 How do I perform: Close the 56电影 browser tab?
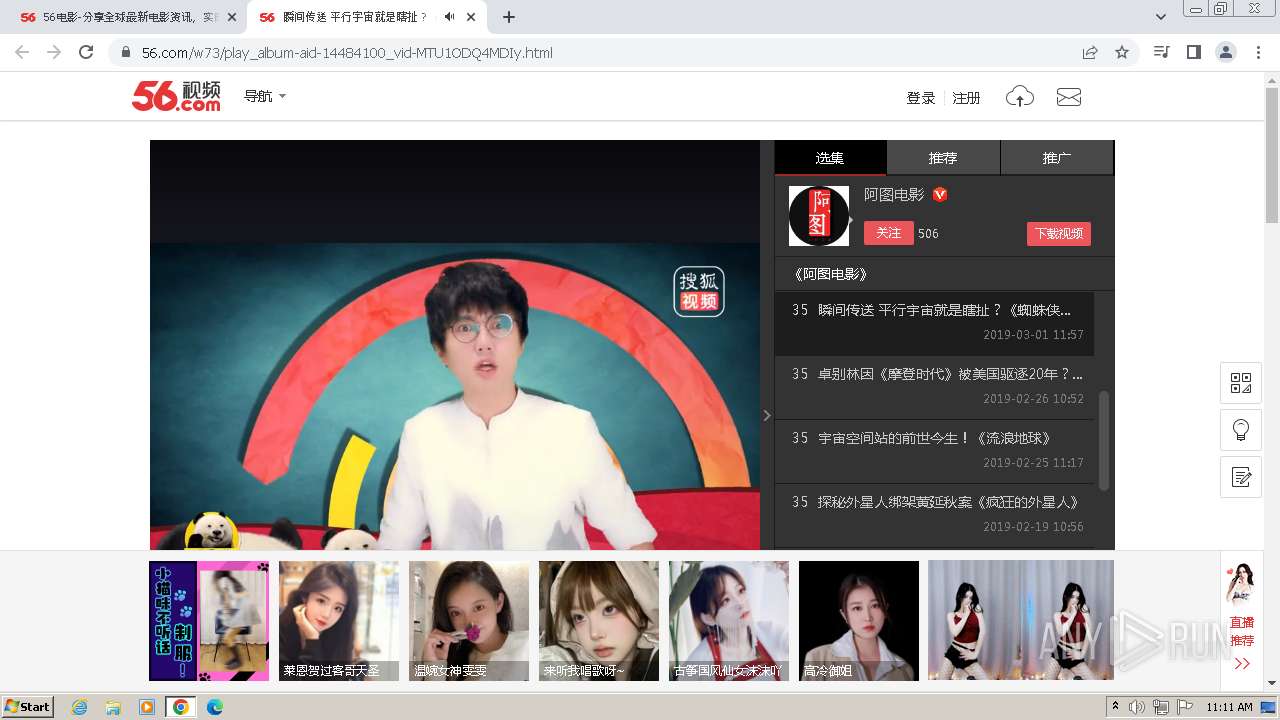(x=232, y=17)
